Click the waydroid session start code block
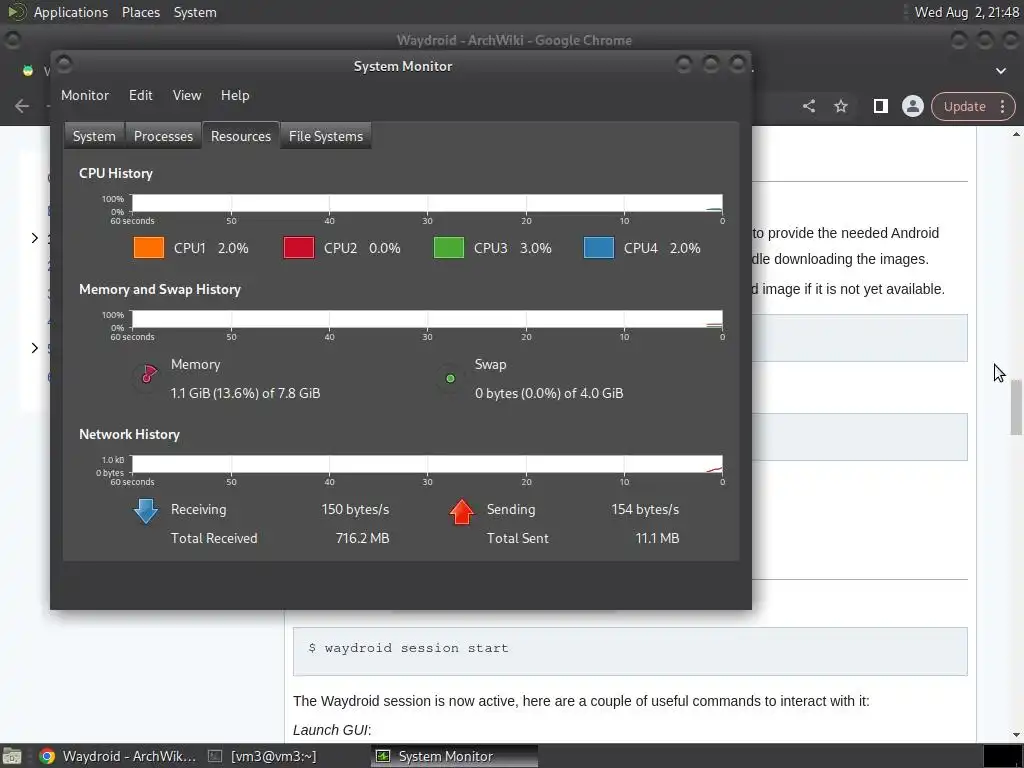 (630, 651)
